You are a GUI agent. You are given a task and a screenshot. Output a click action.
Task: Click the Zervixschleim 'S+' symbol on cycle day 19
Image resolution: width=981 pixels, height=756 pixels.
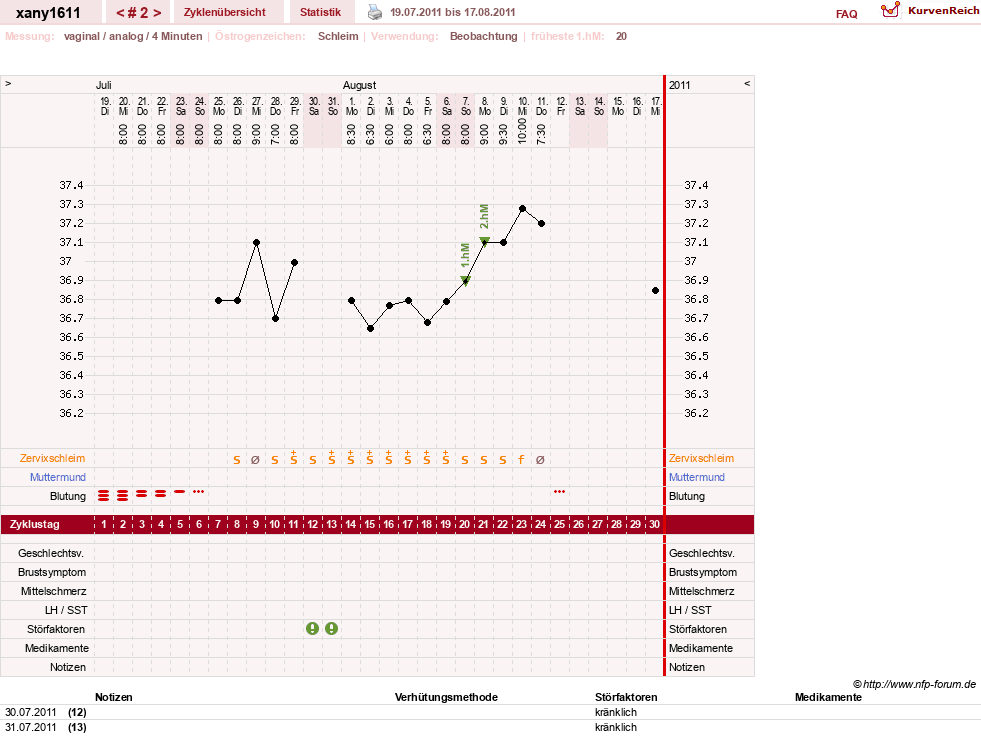point(445,457)
